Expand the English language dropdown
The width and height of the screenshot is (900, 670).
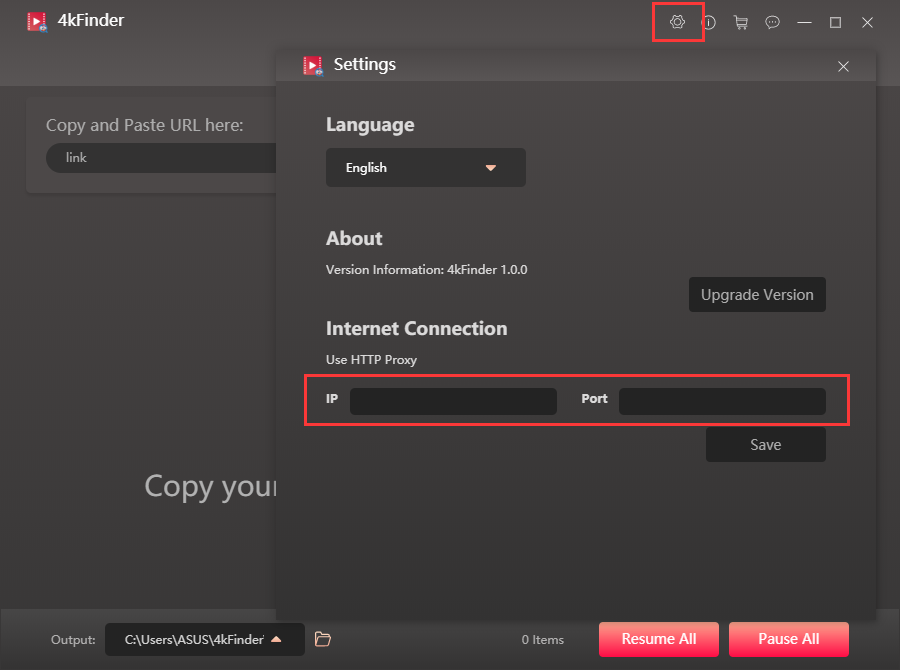425,168
